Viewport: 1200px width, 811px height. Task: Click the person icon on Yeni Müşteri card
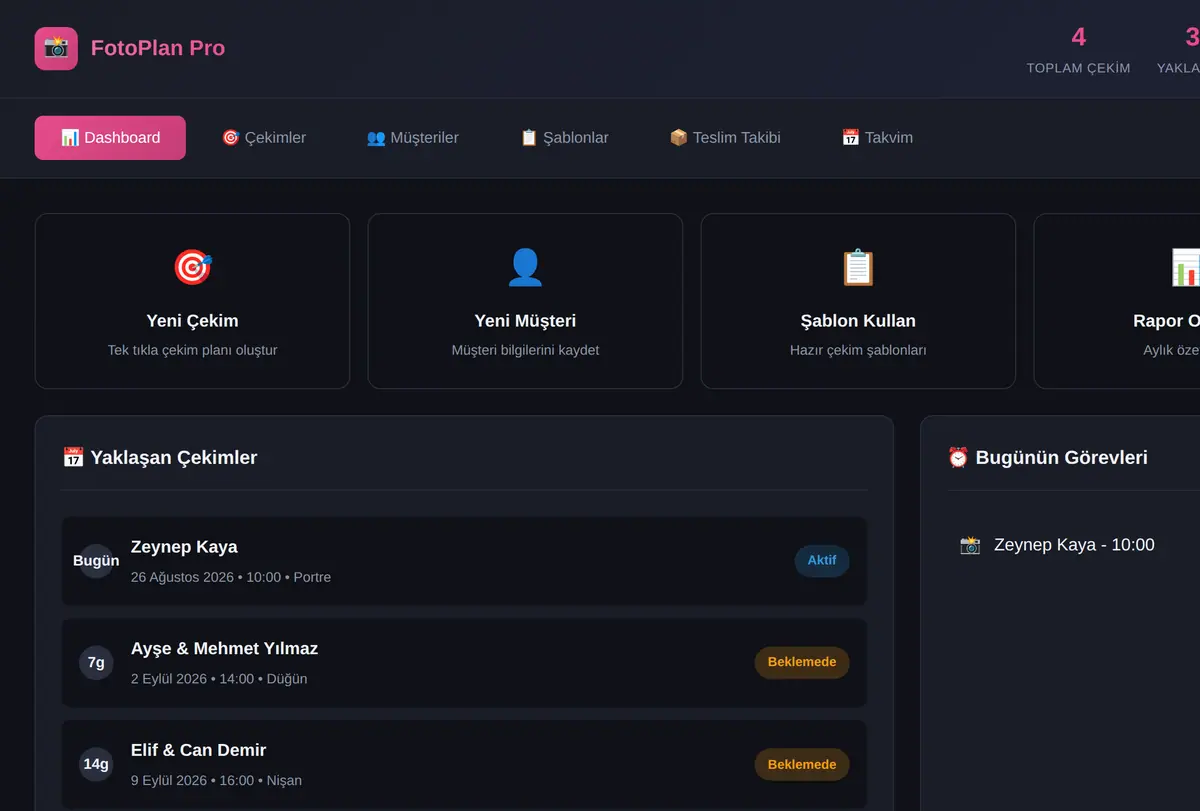(525, 267)
